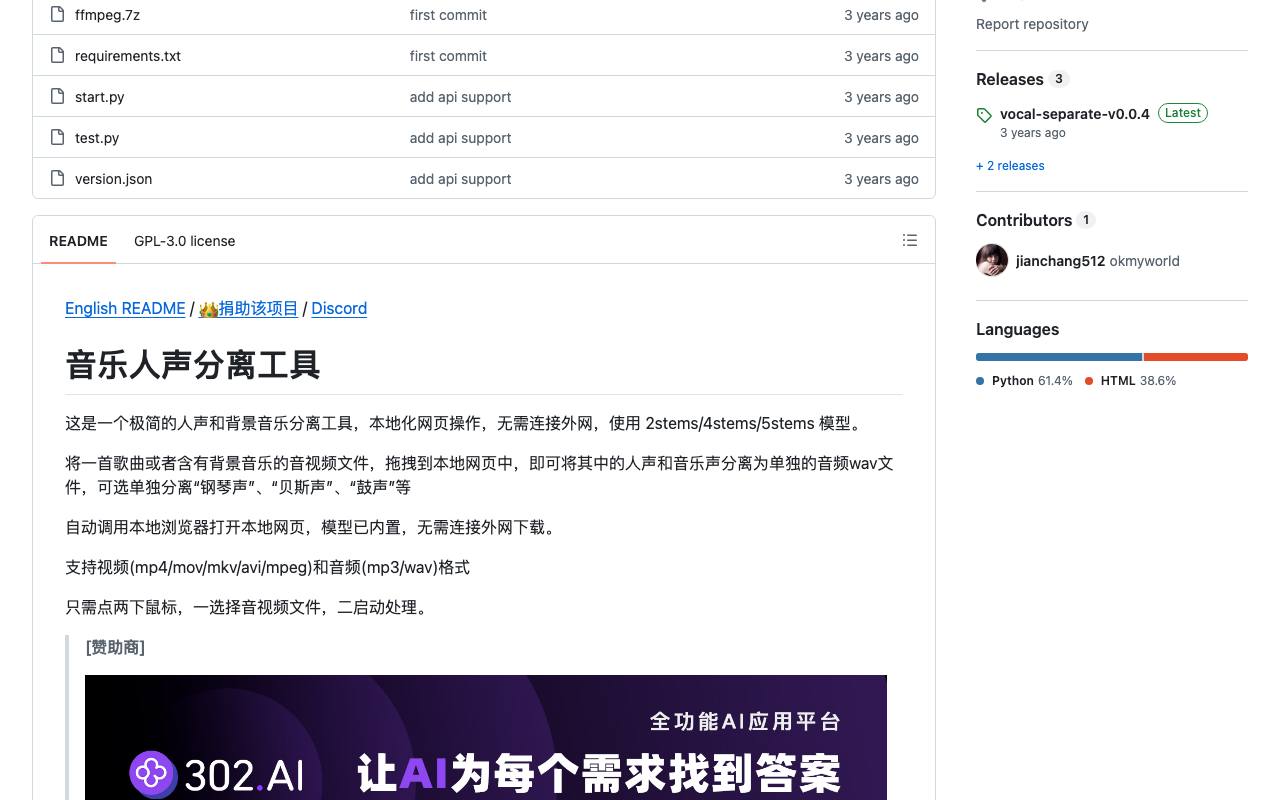1280x800 pixels.
Task: Click '3 years ago' on version.json row
Action: tap(881, 179)
